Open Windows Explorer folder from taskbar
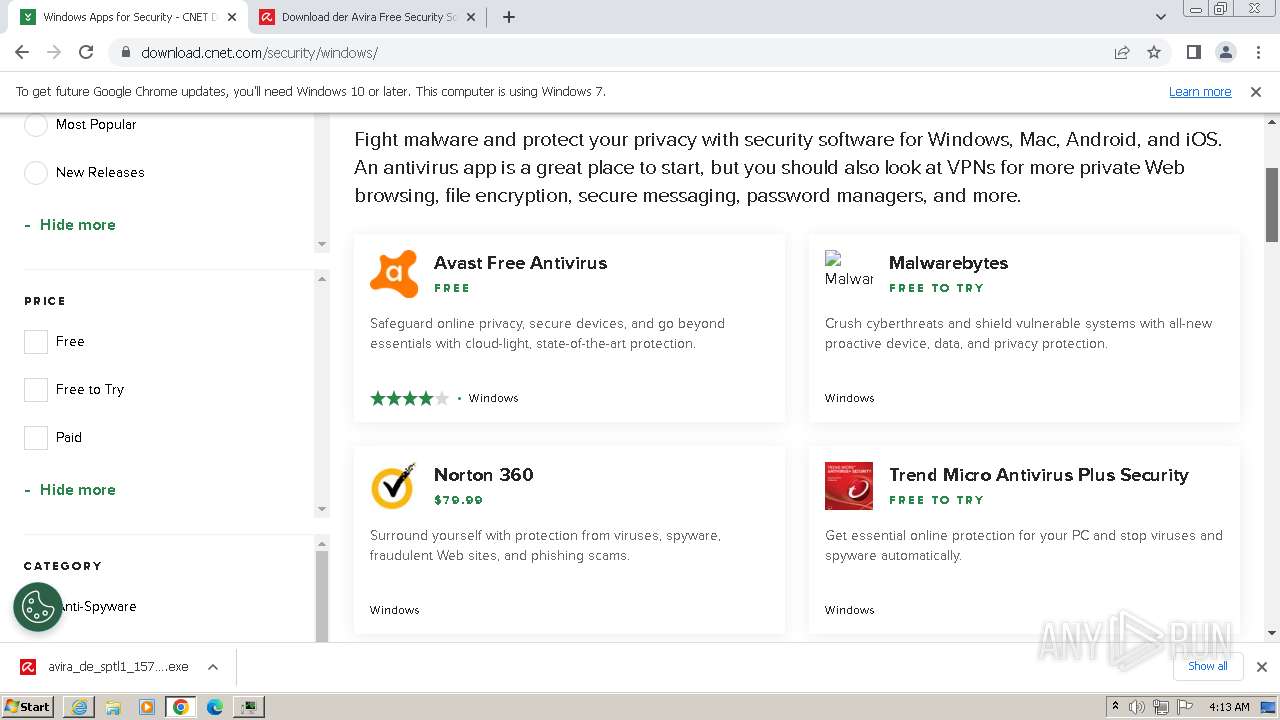The width and height of the screenshot is (1280, 720). (113, 707)
